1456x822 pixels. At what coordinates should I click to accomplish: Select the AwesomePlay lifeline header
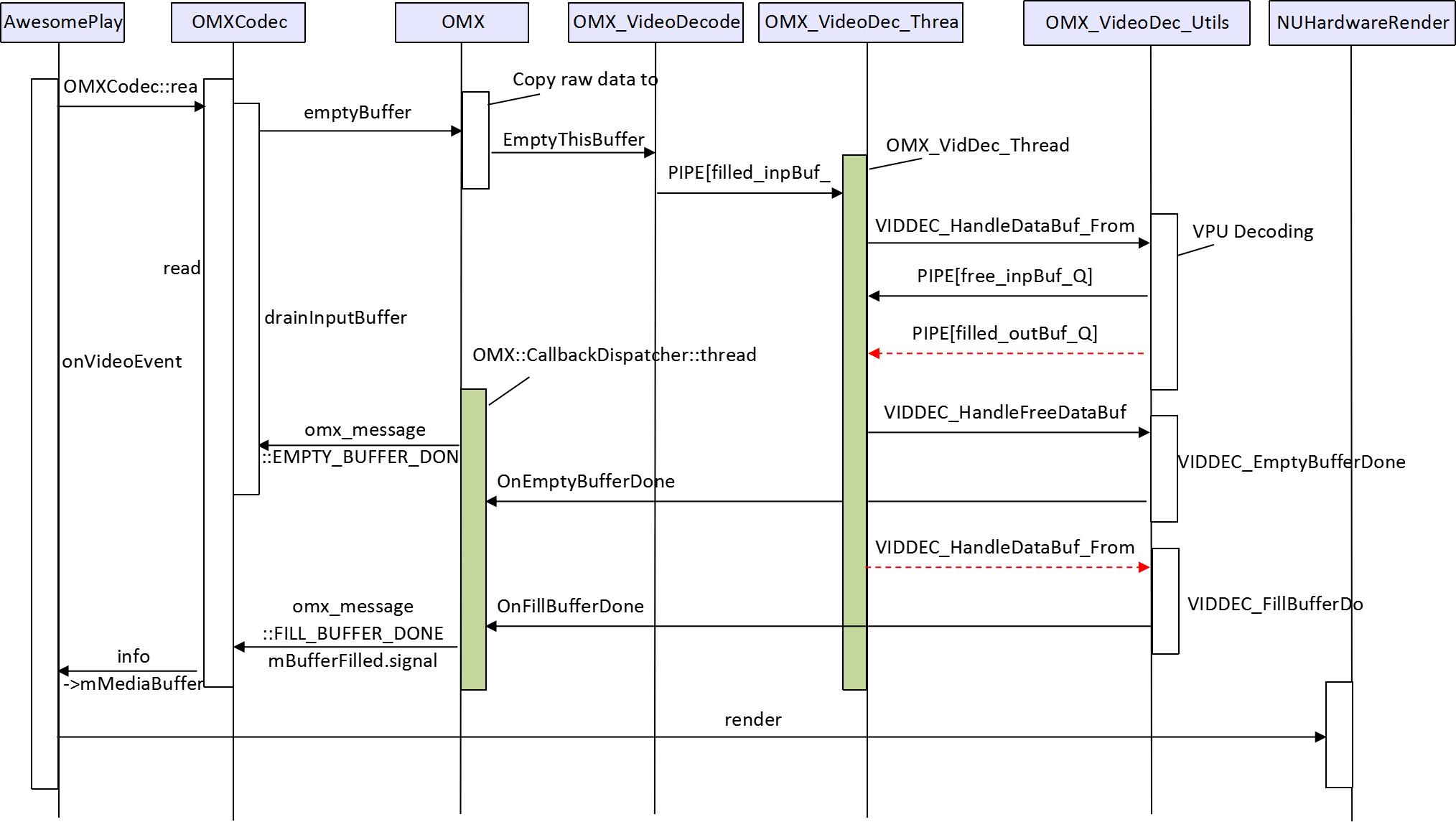(x=63, y=22)
